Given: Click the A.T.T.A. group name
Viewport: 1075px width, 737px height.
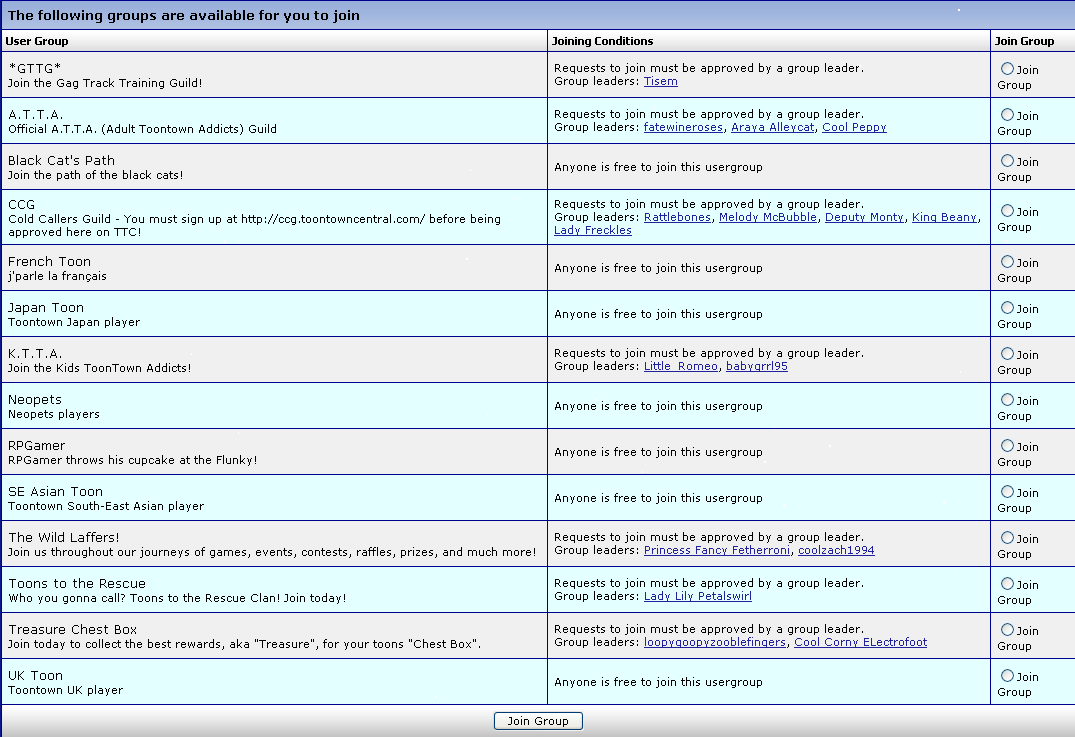Looking at the screenshot, I should pyautogui.click(x=36, y=114).
